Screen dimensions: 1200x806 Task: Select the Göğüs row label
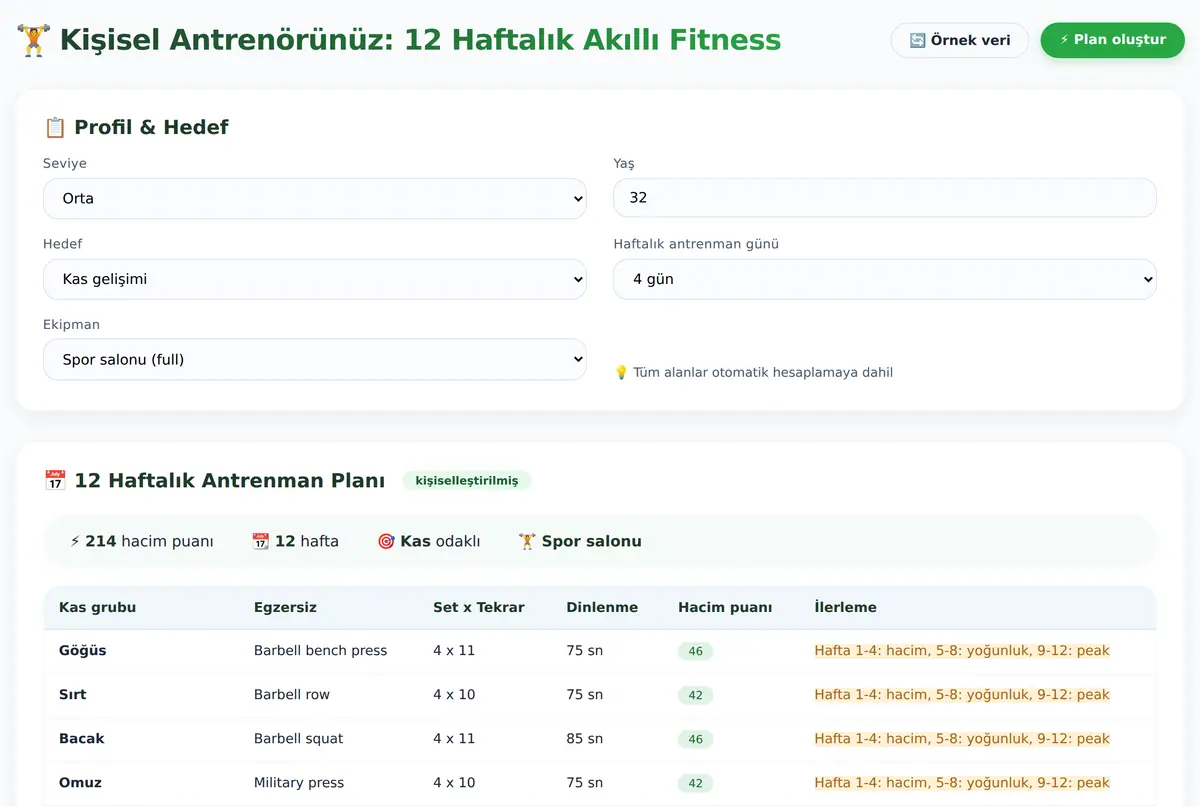click(x=82, y=650)
